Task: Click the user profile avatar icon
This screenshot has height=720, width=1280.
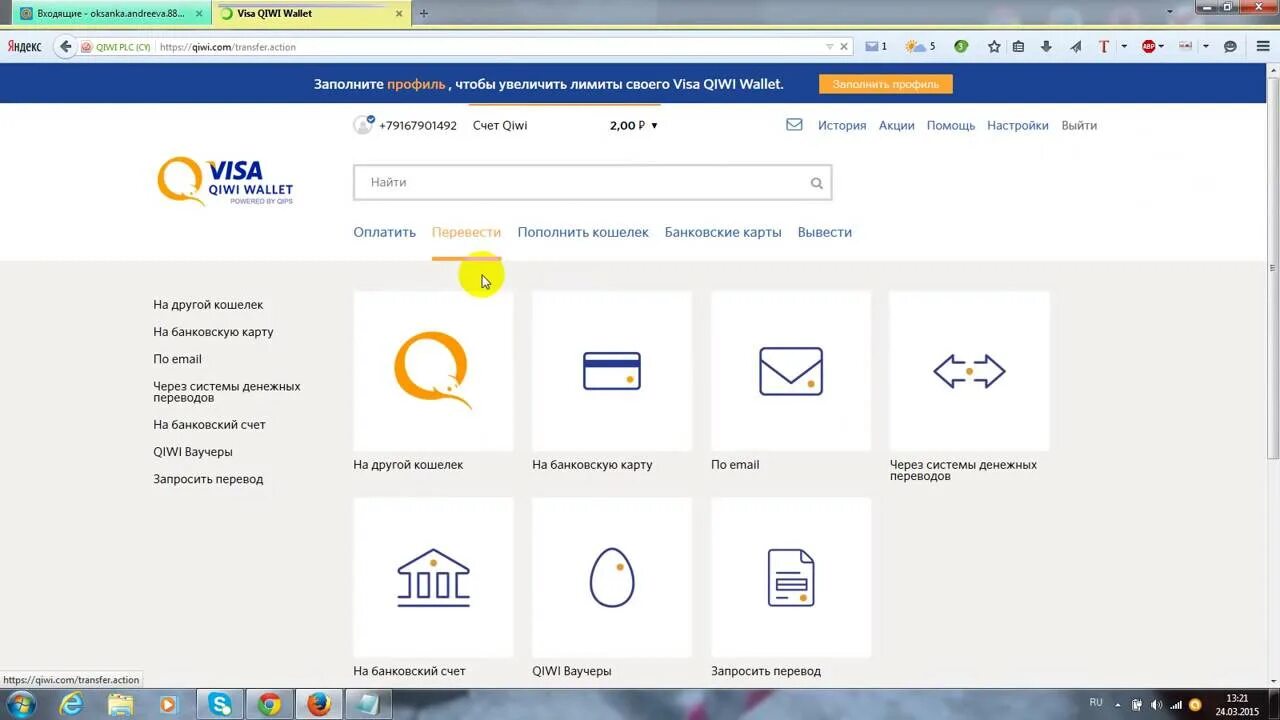Action: (363, 125)
